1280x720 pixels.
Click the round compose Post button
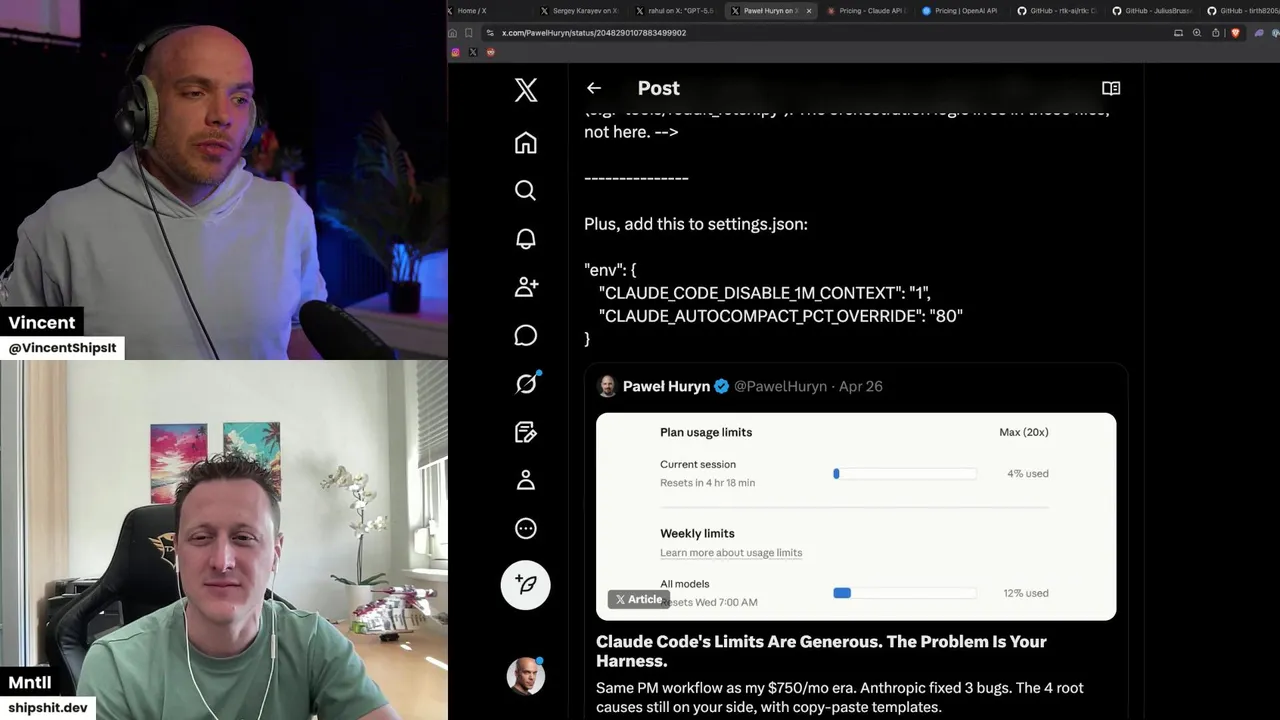[x=525, y=585]
